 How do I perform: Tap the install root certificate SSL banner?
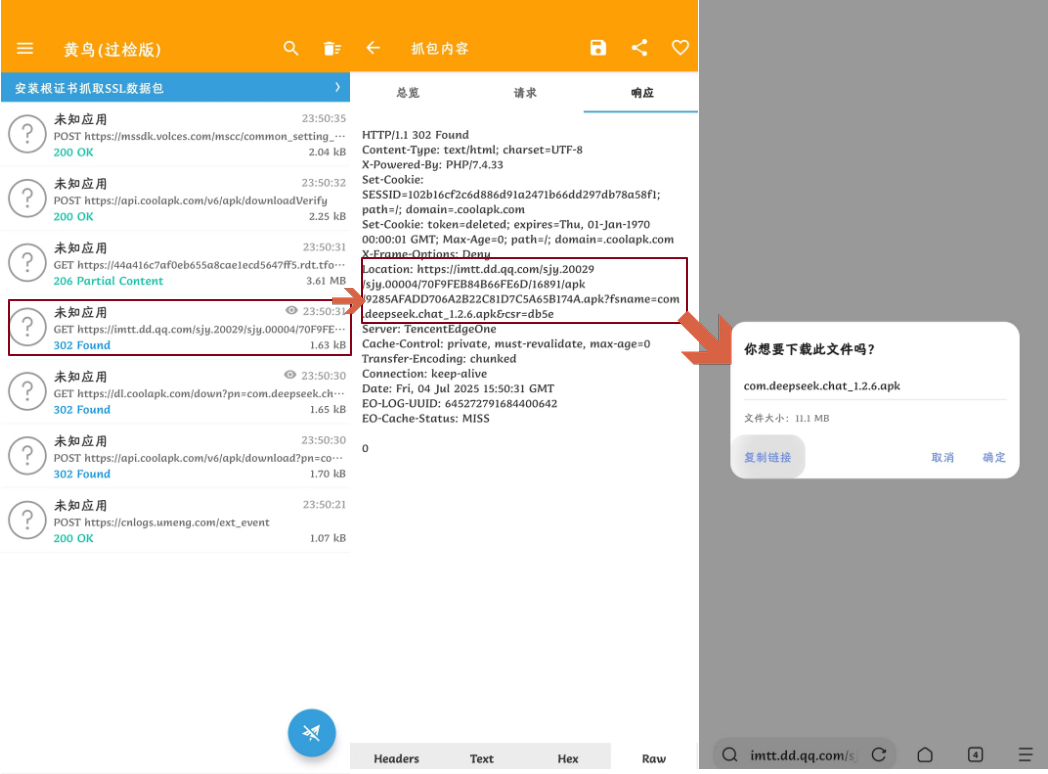point(176,88)
